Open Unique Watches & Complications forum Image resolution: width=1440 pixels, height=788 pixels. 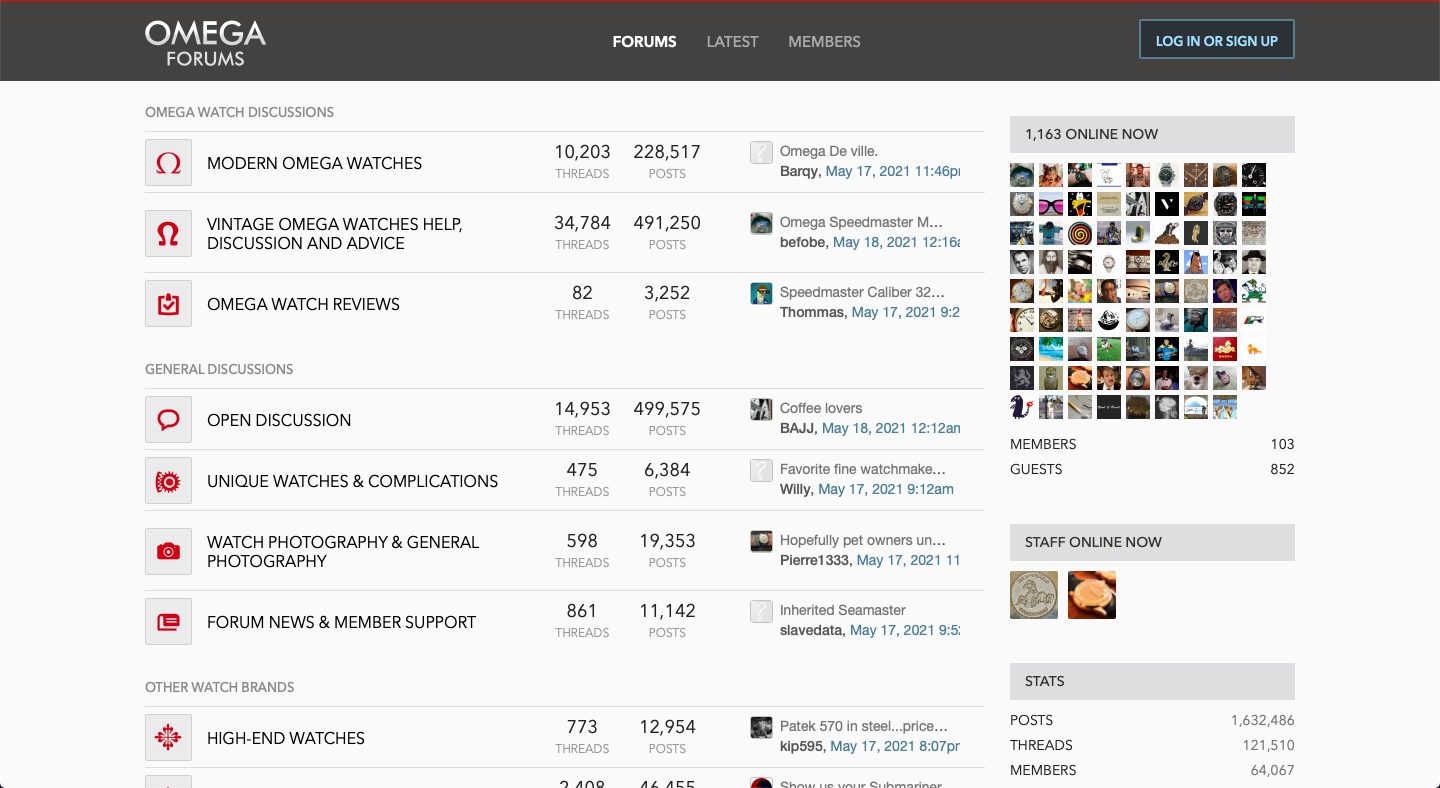point(352,481)
